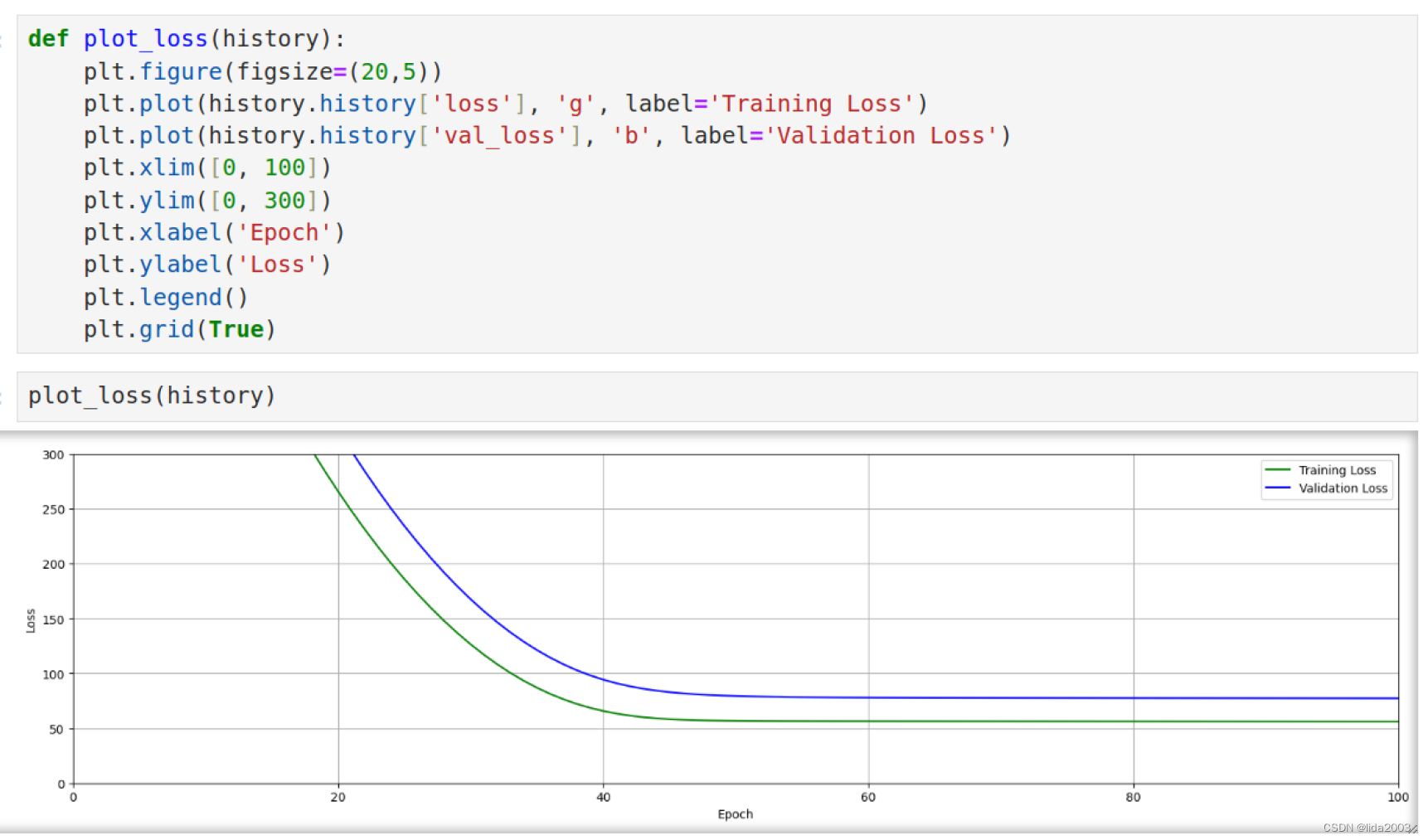Click the y-axis tick label 150
The width and height of the screenshot is (1423, 840).
coord(53,619)
